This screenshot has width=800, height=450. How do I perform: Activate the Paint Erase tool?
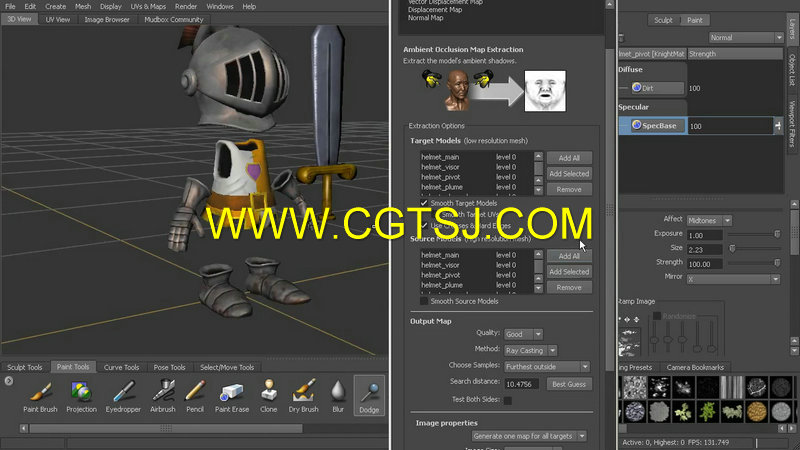[232, 396]
